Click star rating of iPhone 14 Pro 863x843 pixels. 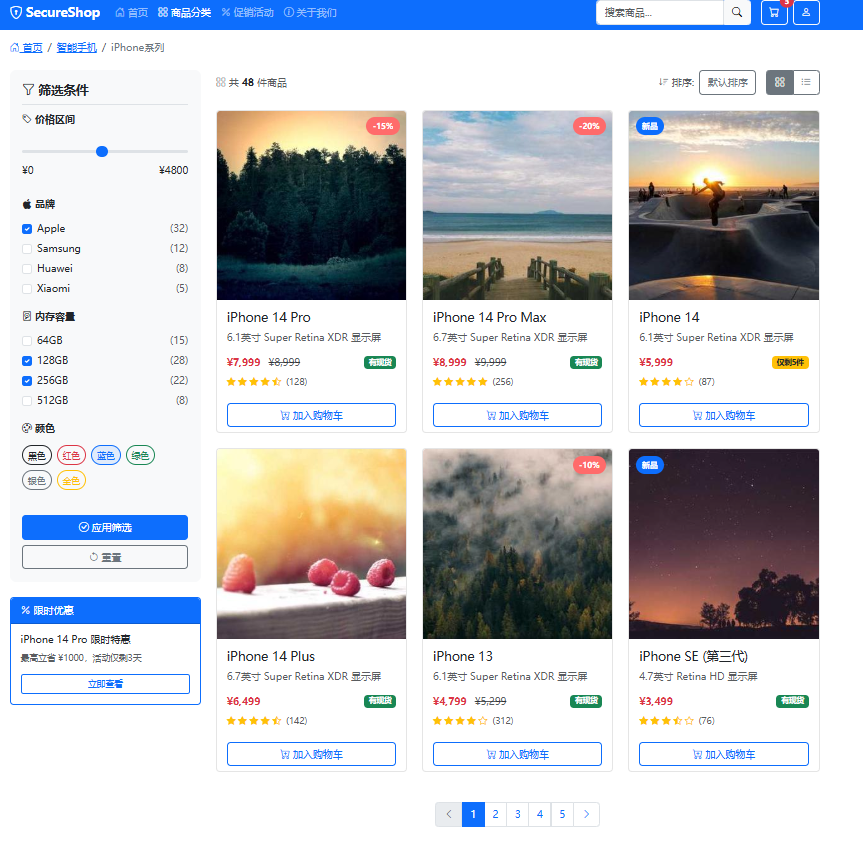coord(254,382)
